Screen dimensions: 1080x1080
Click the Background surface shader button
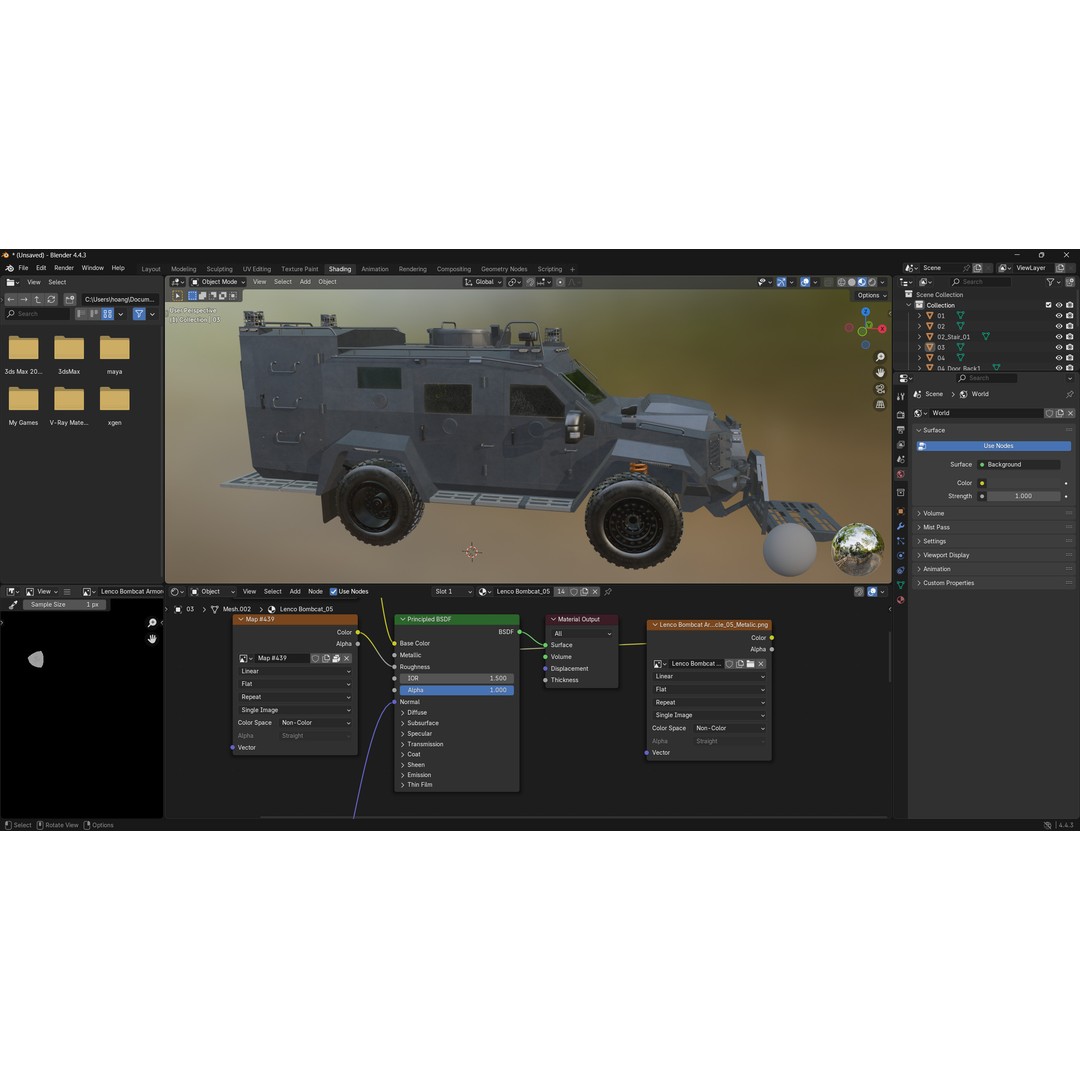(1018, 465)
